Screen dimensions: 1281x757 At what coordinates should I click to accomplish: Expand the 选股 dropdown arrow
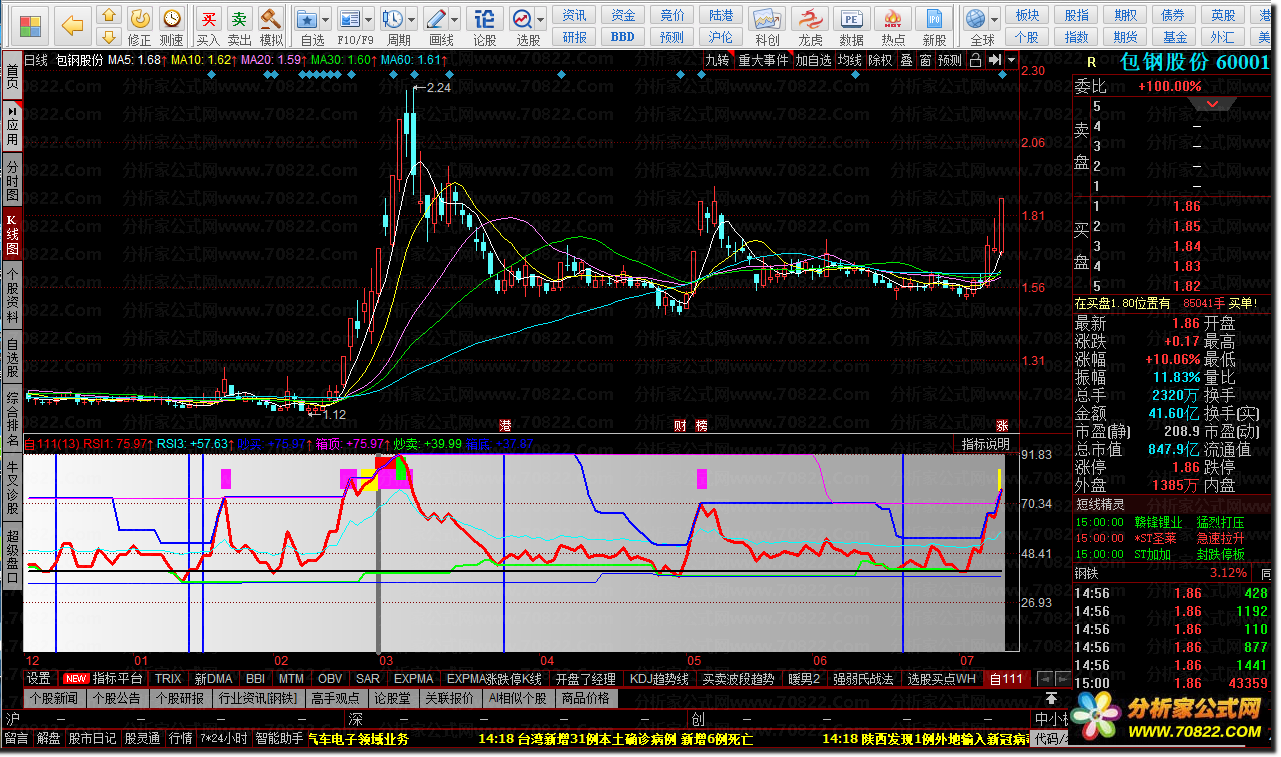point(541,19)
